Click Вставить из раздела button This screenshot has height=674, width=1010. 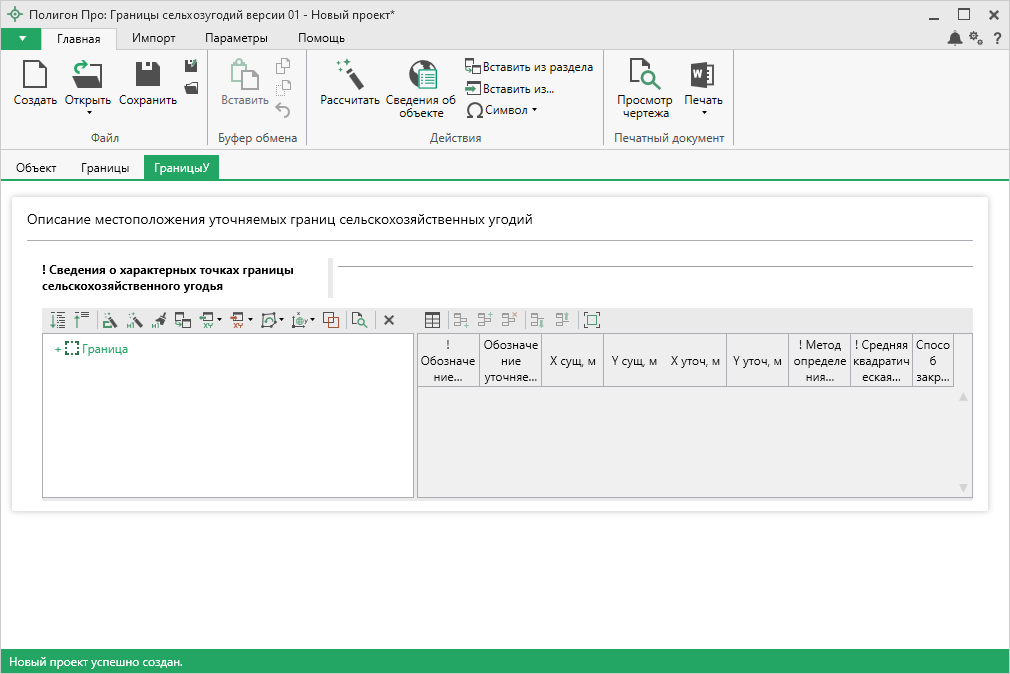coord(529,67)
